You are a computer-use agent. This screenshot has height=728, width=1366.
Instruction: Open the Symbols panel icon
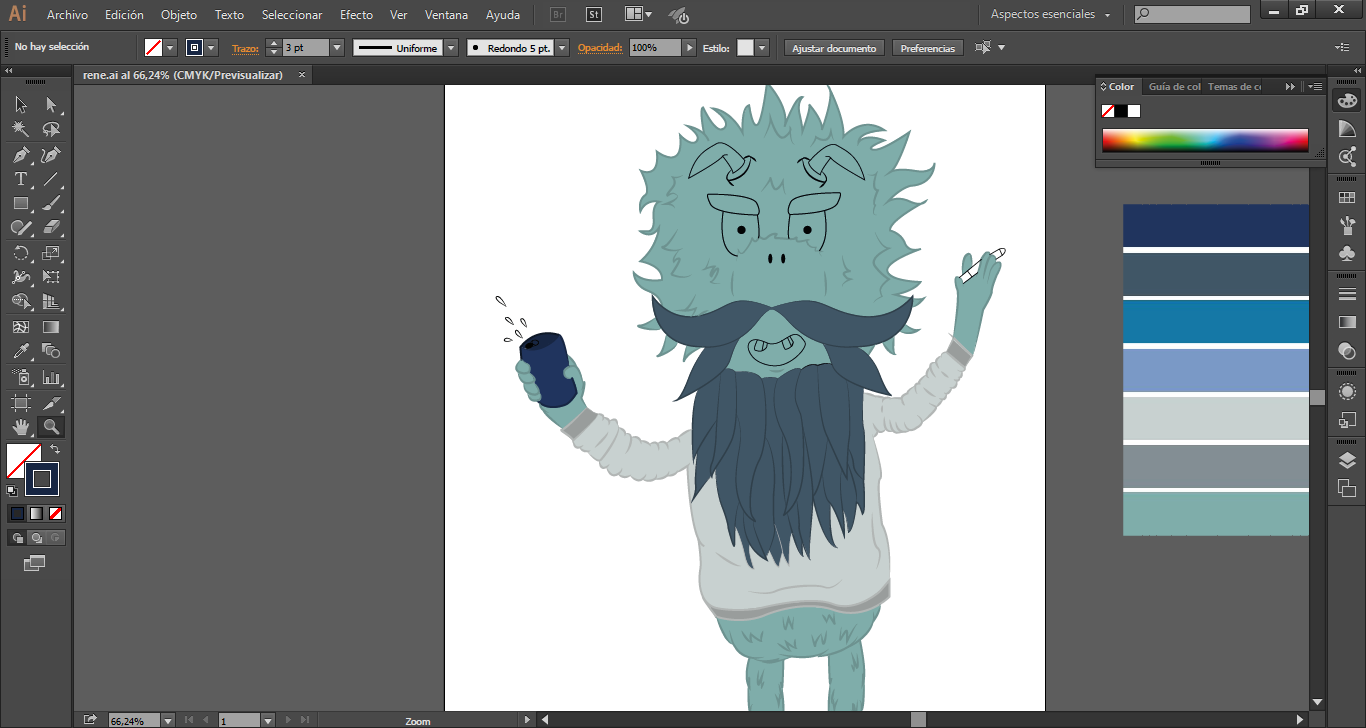(1347, 253)
